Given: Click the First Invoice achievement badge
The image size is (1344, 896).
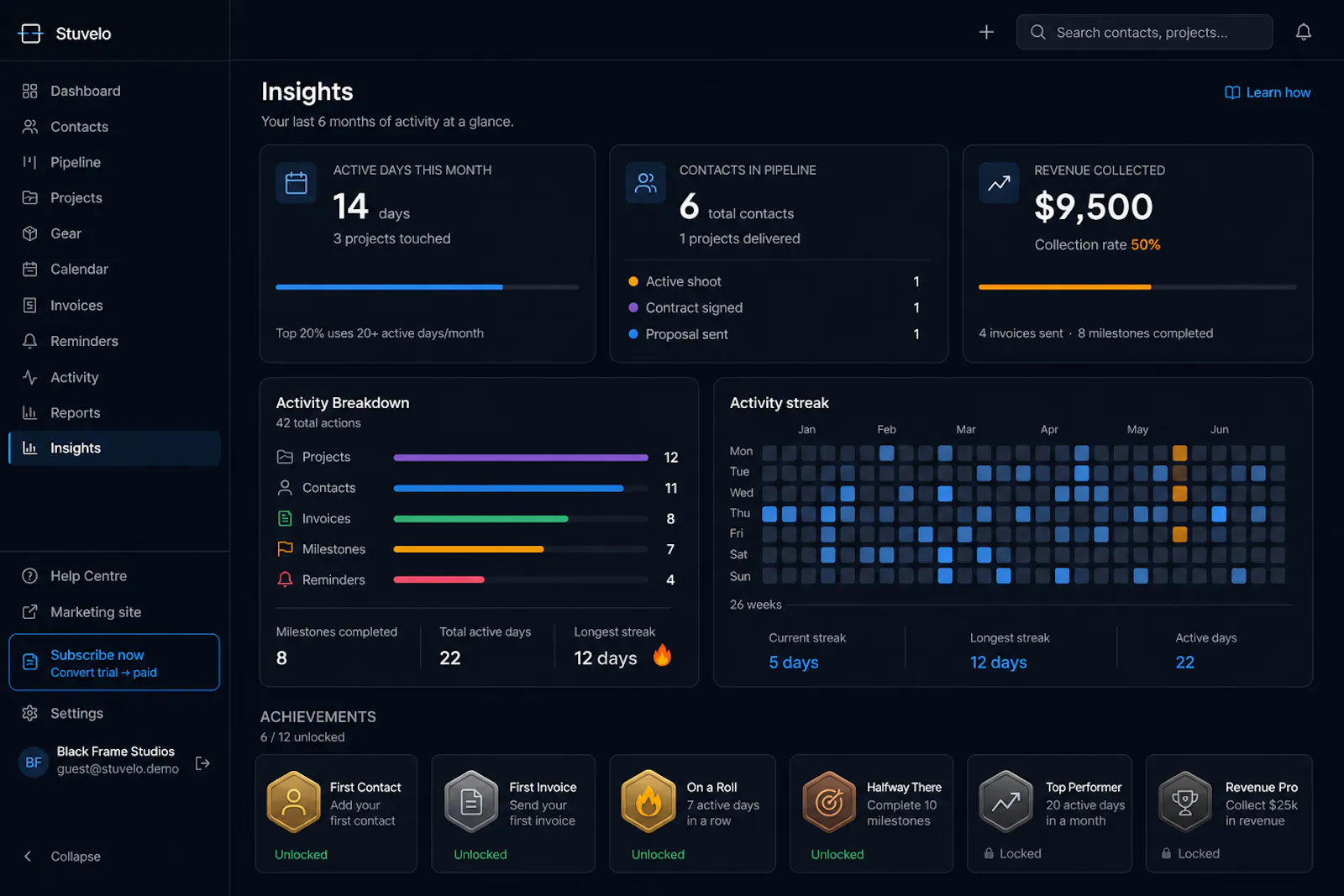Looking at the screenshot, I should (x=471, y=801).
